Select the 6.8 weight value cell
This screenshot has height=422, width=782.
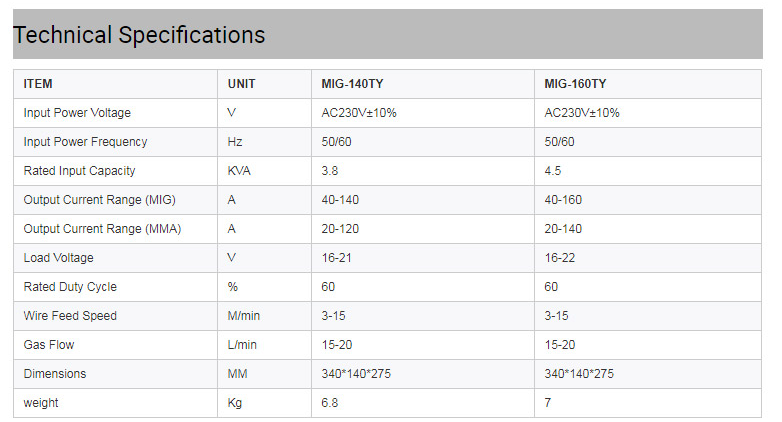pos(330,403)
